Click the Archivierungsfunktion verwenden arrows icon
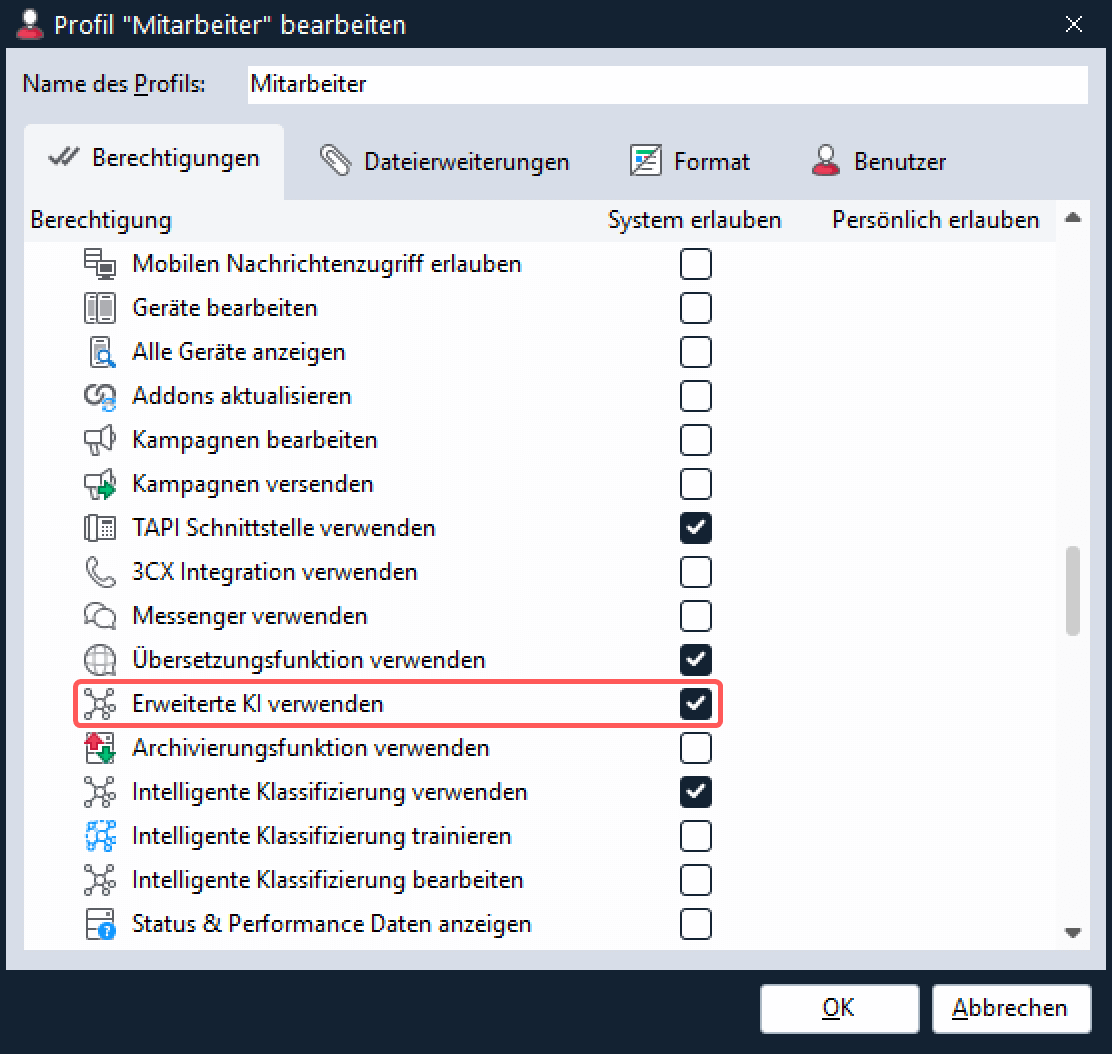Screen dimensions: 1112x1054 [x=100, y=748]
